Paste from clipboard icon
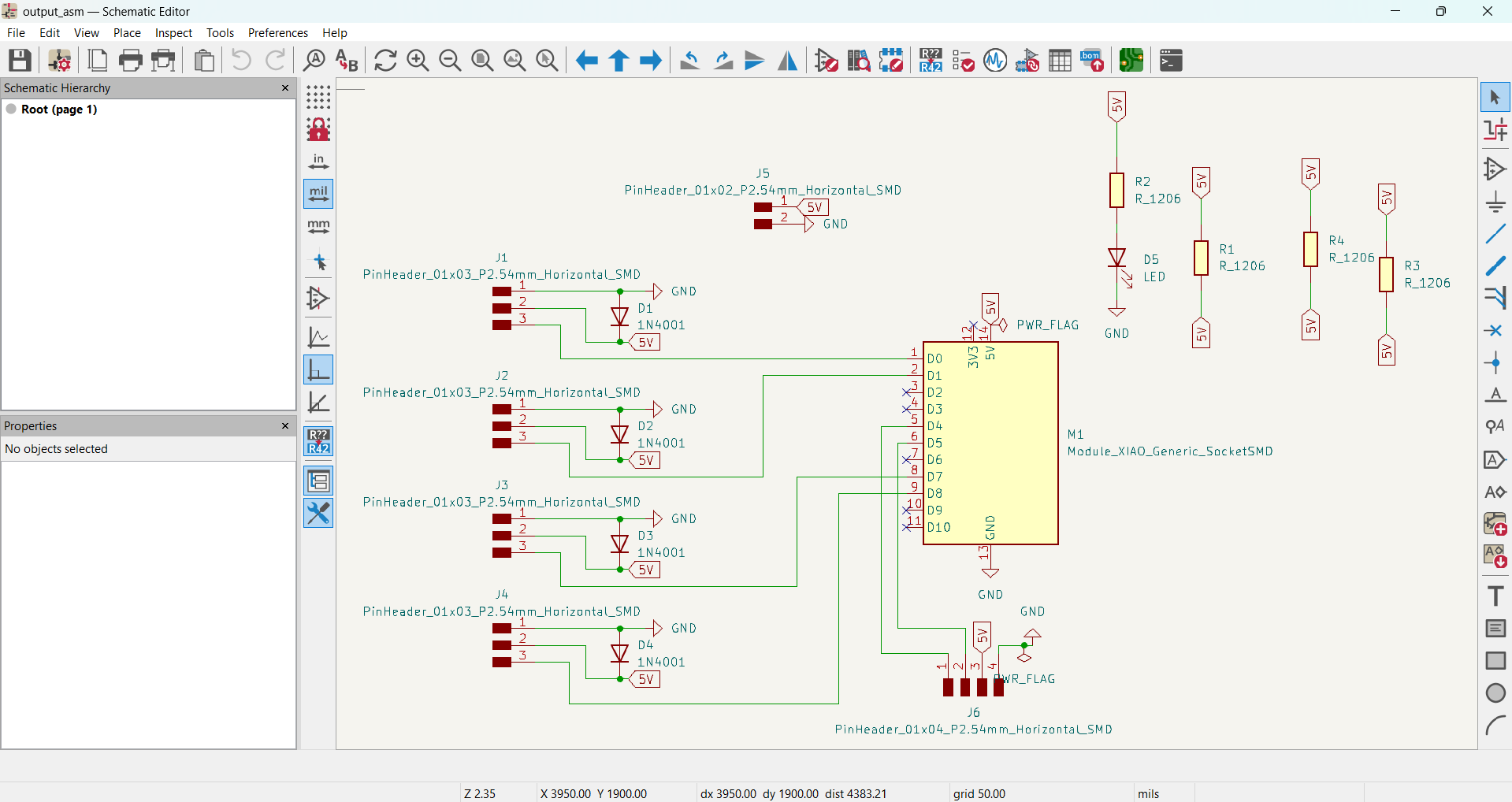This screenshot has height=802, width=1512. [204, 60]
